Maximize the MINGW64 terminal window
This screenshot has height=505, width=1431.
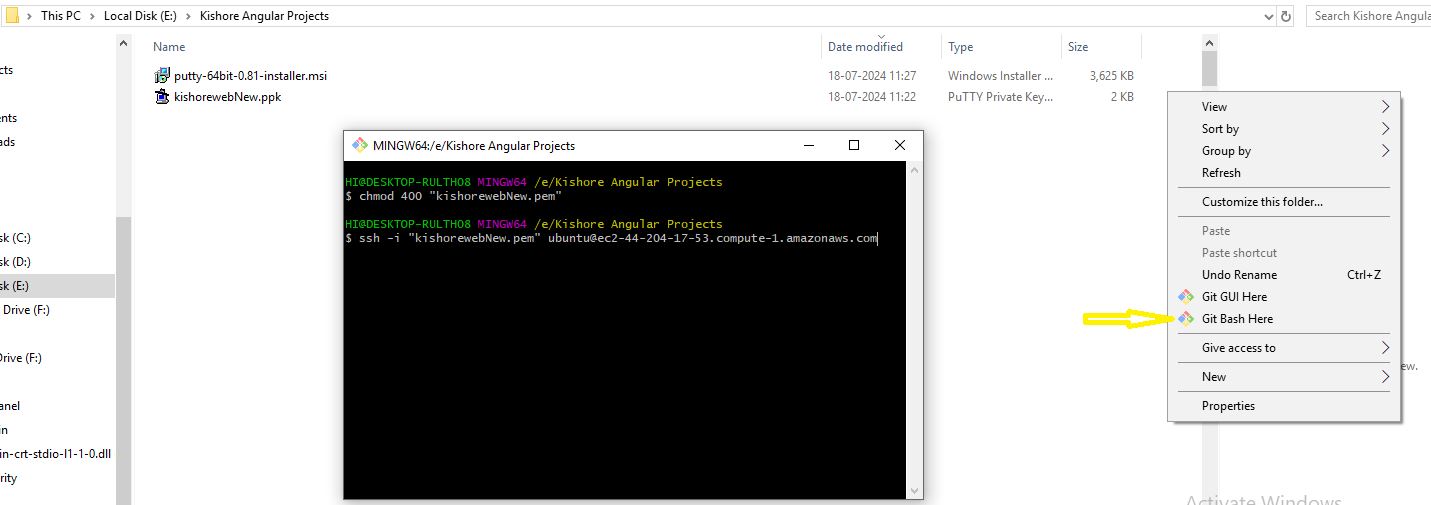click(853, 145)
